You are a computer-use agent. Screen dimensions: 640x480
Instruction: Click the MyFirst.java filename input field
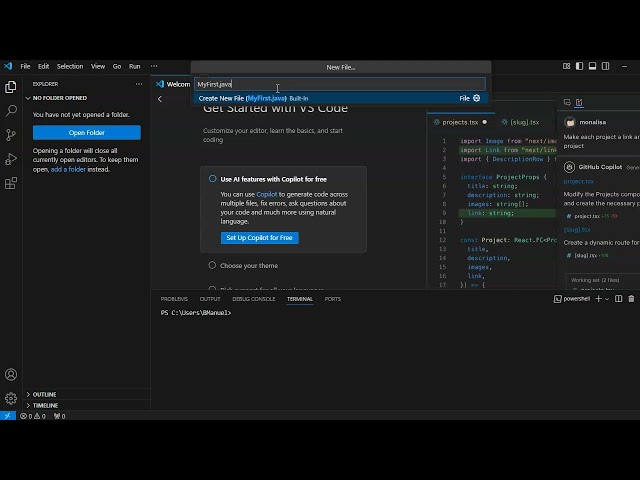[340, 84]
